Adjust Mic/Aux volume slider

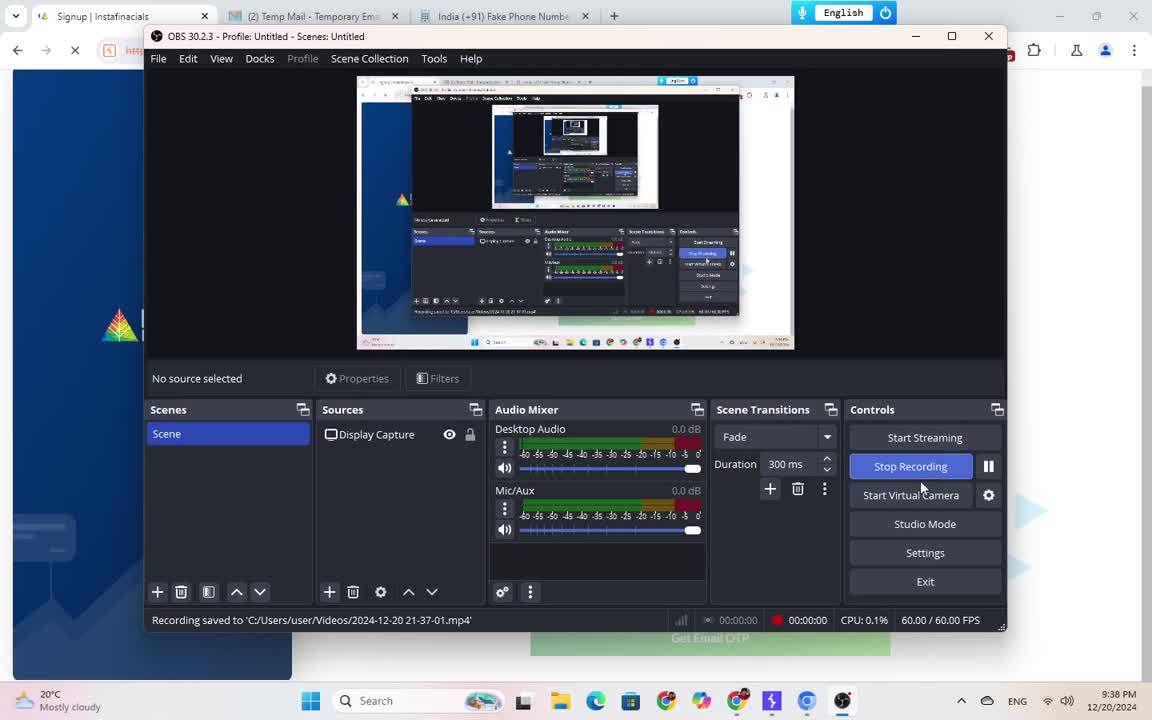(x=610, y=530)
